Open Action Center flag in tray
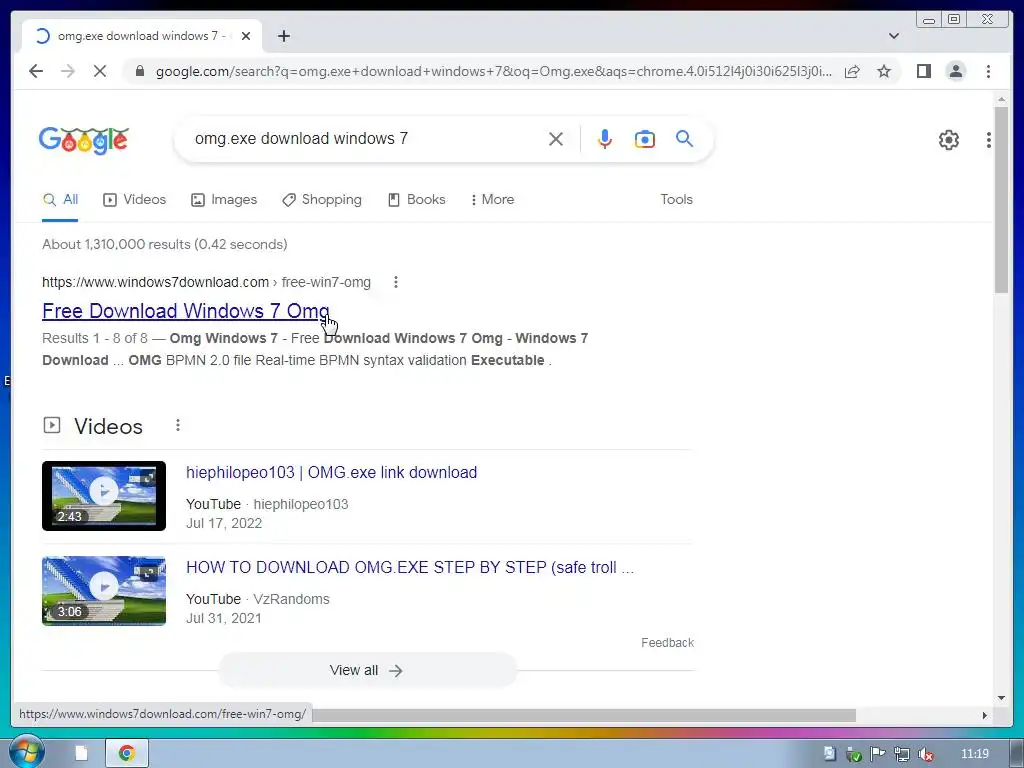This screenshot has height=768, width=1024. tap(877, 754)
